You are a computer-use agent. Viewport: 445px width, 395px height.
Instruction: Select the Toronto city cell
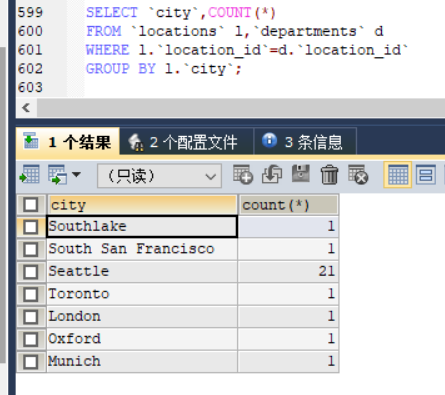(142, 294)
